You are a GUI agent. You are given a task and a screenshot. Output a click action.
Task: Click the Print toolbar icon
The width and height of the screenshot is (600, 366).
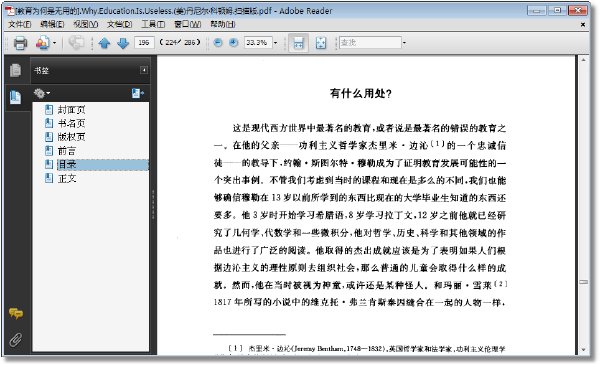(x=20, y=43)
